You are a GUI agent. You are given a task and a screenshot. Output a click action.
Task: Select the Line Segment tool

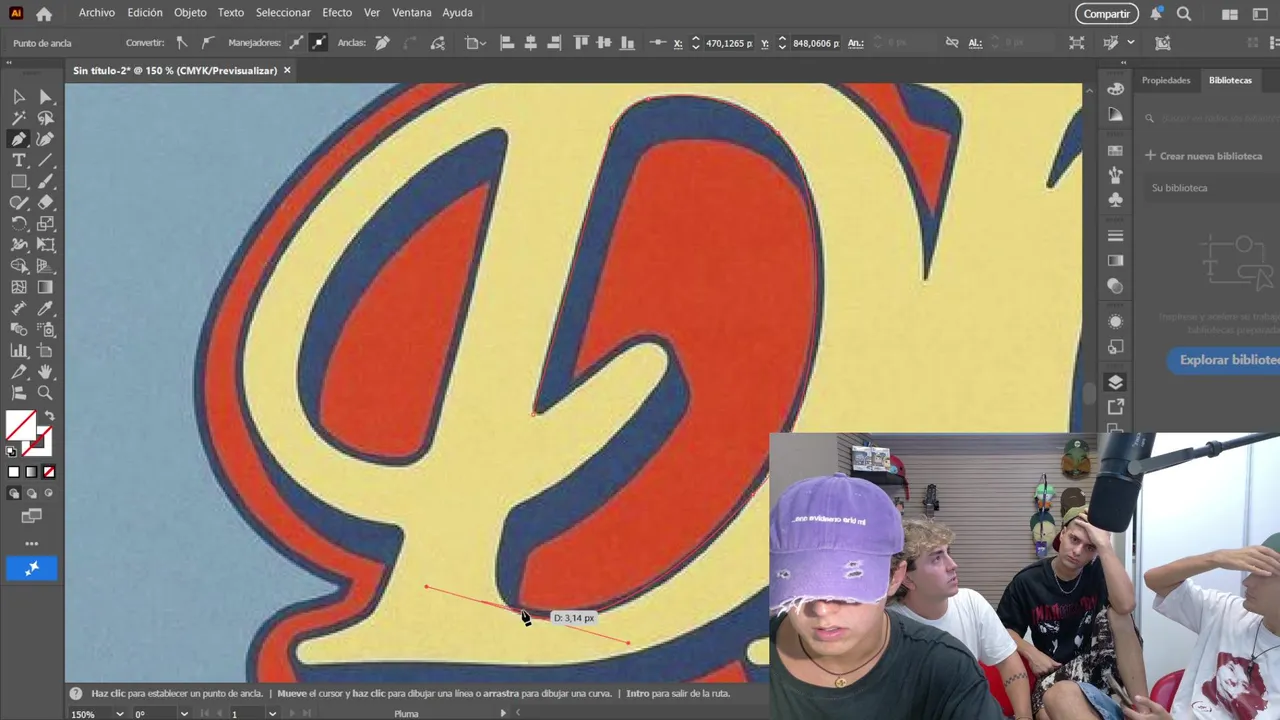[45, 160]
